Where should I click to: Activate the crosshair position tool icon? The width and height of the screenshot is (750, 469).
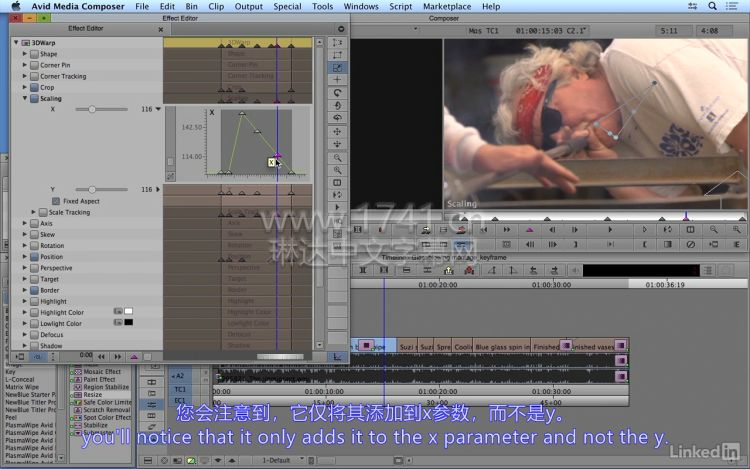pos(337,80)
